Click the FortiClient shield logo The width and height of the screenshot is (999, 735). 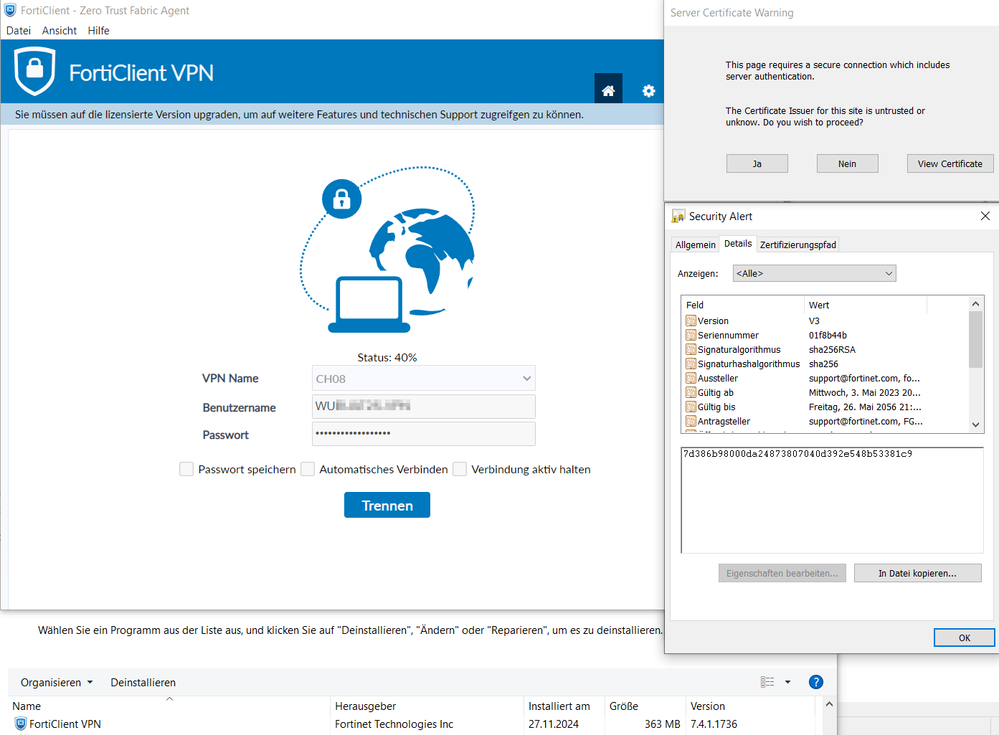[35, 71]
